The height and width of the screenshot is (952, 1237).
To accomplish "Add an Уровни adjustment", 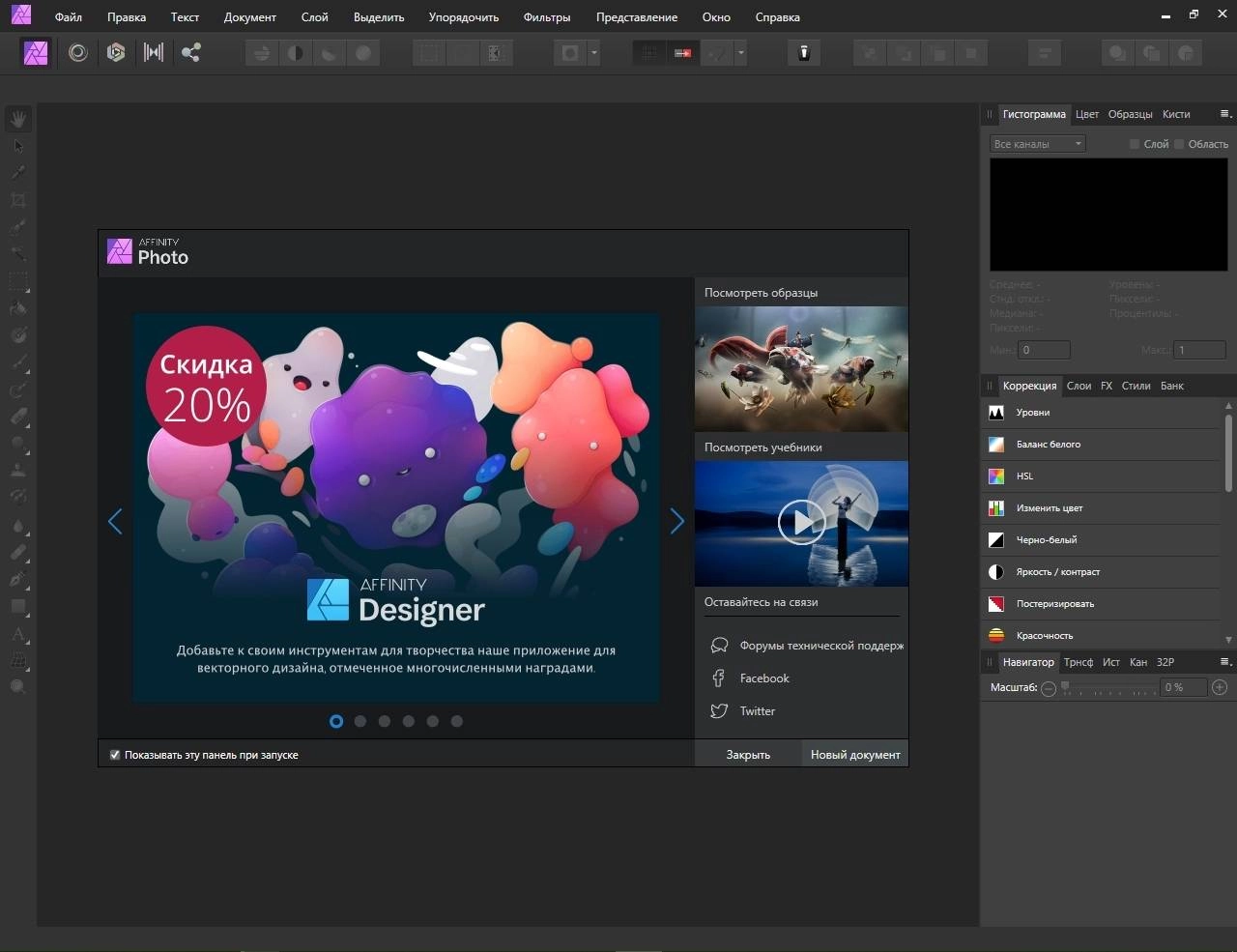I will point(1102,413).
